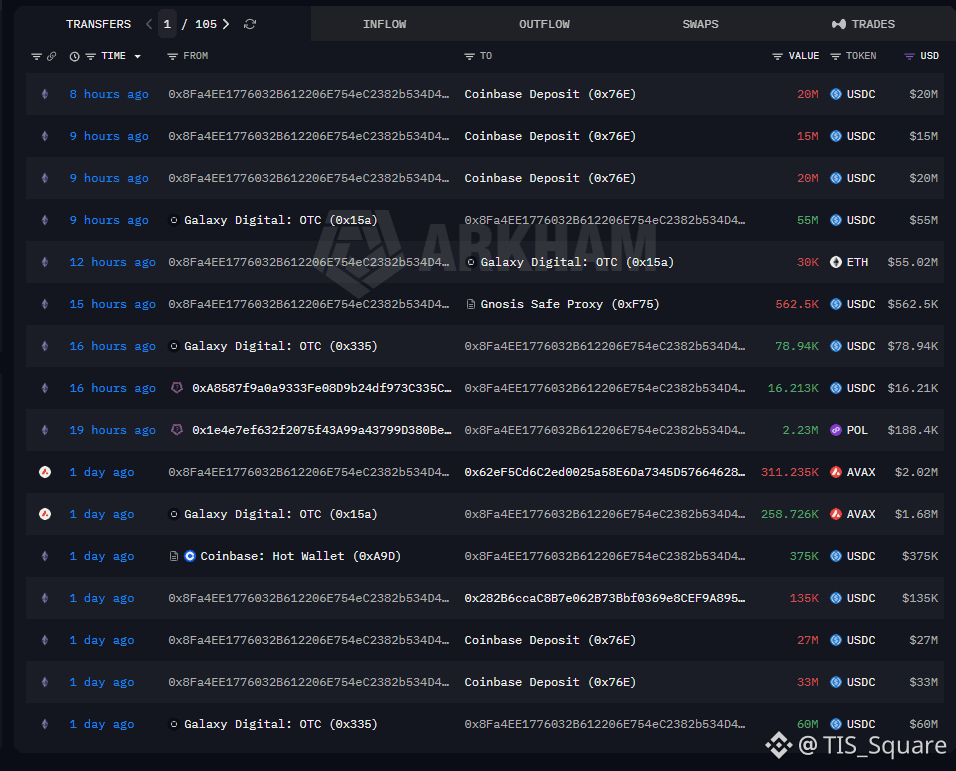Click the ETH token icon in 30K row
Viewport: 956px width, 771px height.
tap(836, 263)
